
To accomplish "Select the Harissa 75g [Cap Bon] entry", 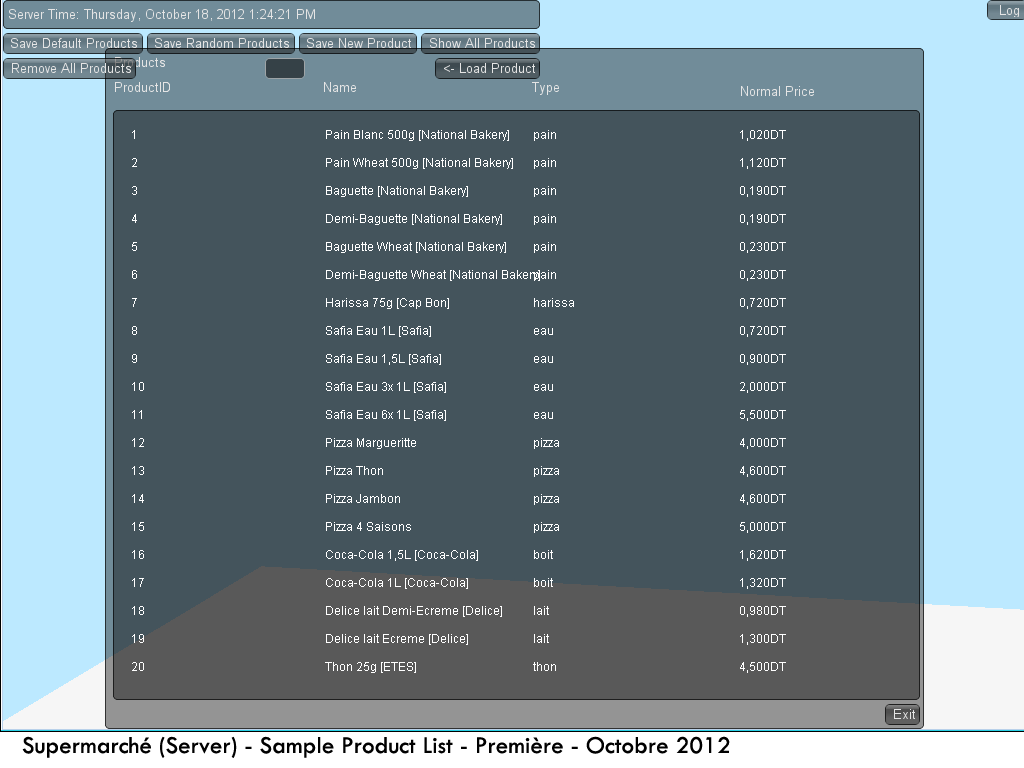I will tap(387, 303).
